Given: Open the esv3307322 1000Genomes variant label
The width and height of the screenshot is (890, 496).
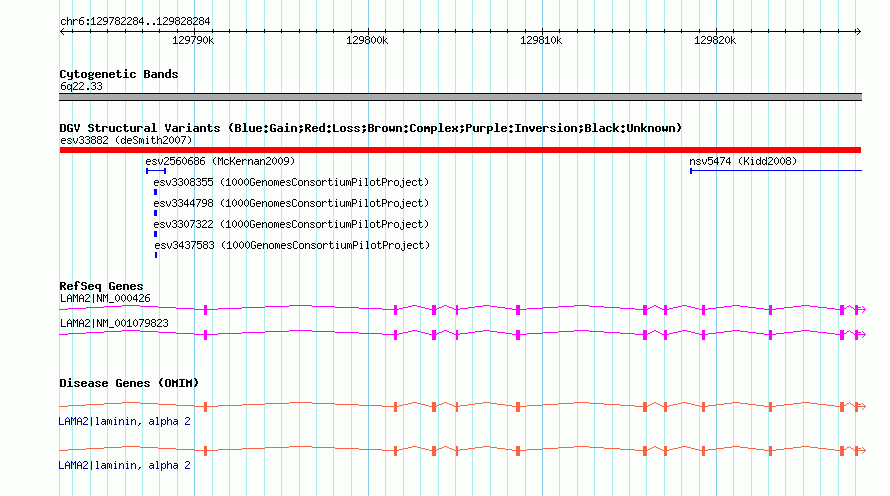Looking at the screenshot, I should (x=291, y=224).
